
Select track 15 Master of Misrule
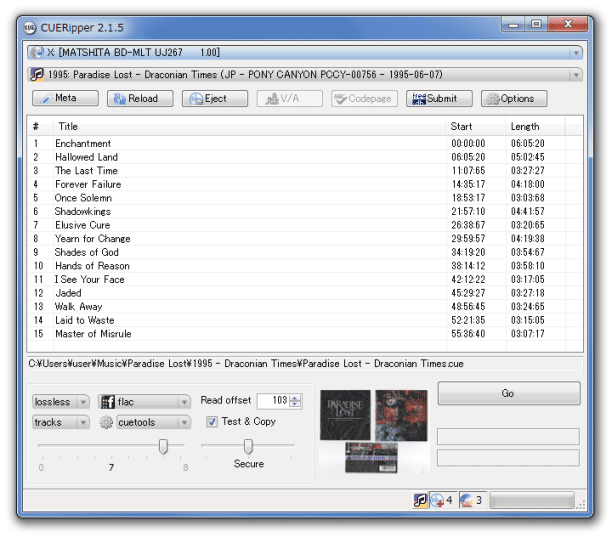304,334
